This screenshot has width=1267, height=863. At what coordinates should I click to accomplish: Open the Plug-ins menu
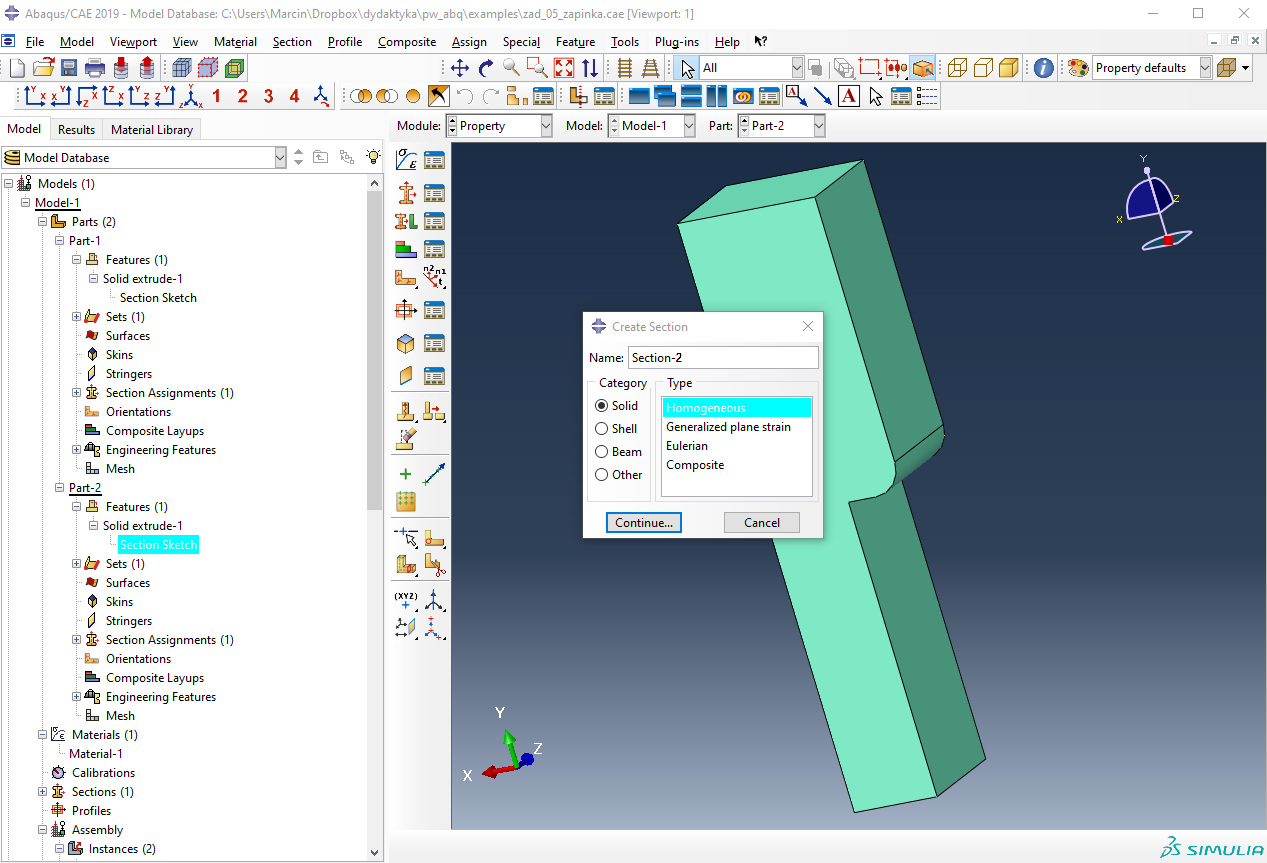pos(676,42)
